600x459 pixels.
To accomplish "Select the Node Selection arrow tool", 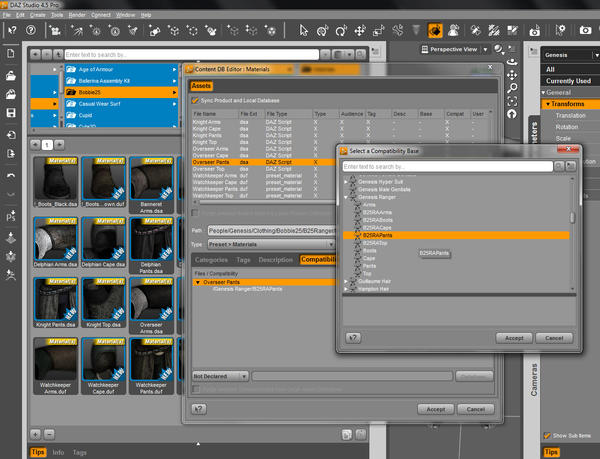I will [x=303, y=30].
